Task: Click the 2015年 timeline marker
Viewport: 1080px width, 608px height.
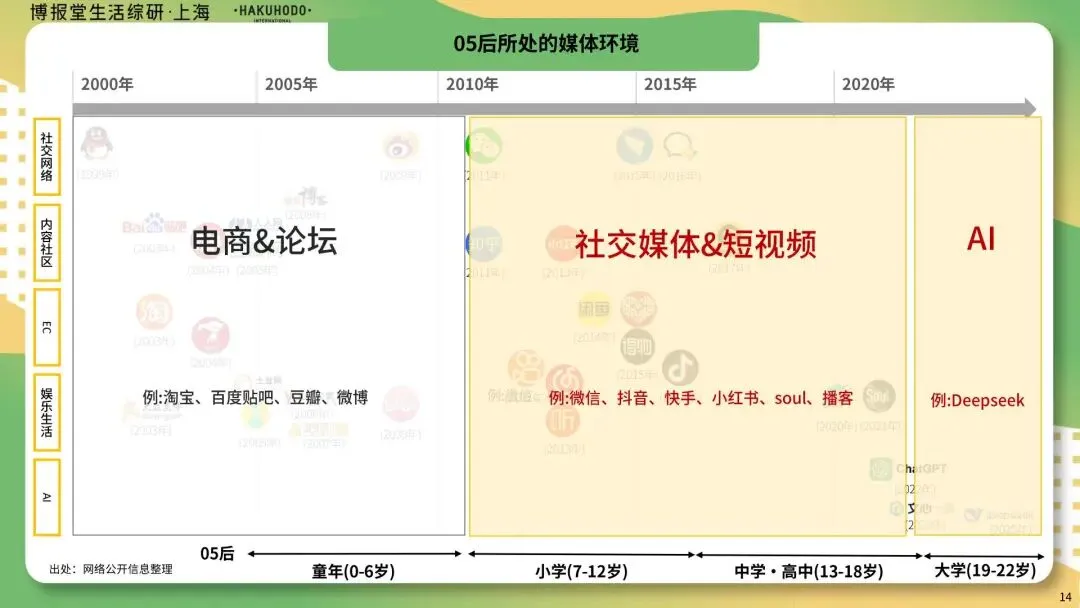Action: (x=670, y=84)
